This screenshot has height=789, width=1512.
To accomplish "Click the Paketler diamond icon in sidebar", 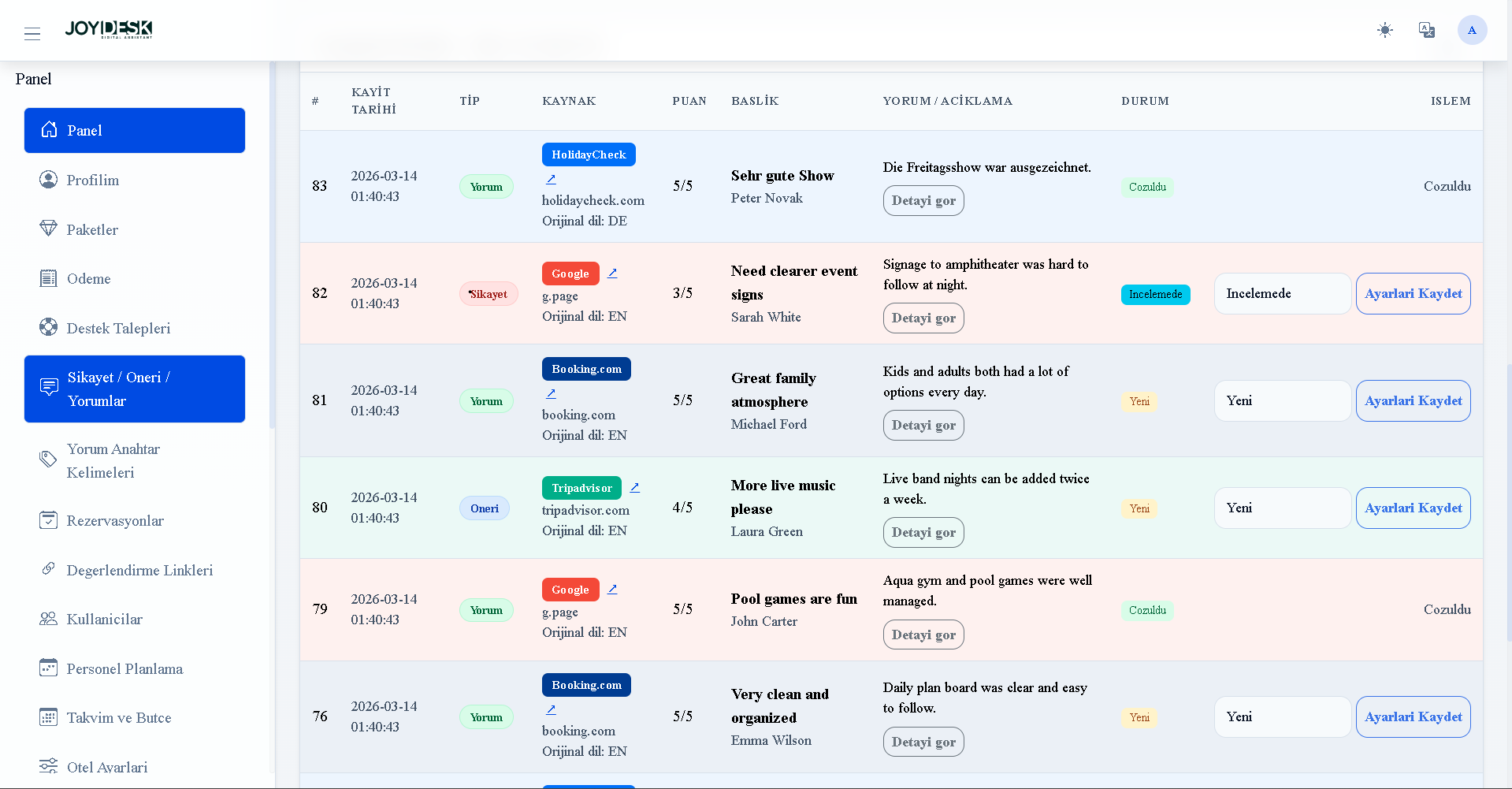I will (48, 229).
